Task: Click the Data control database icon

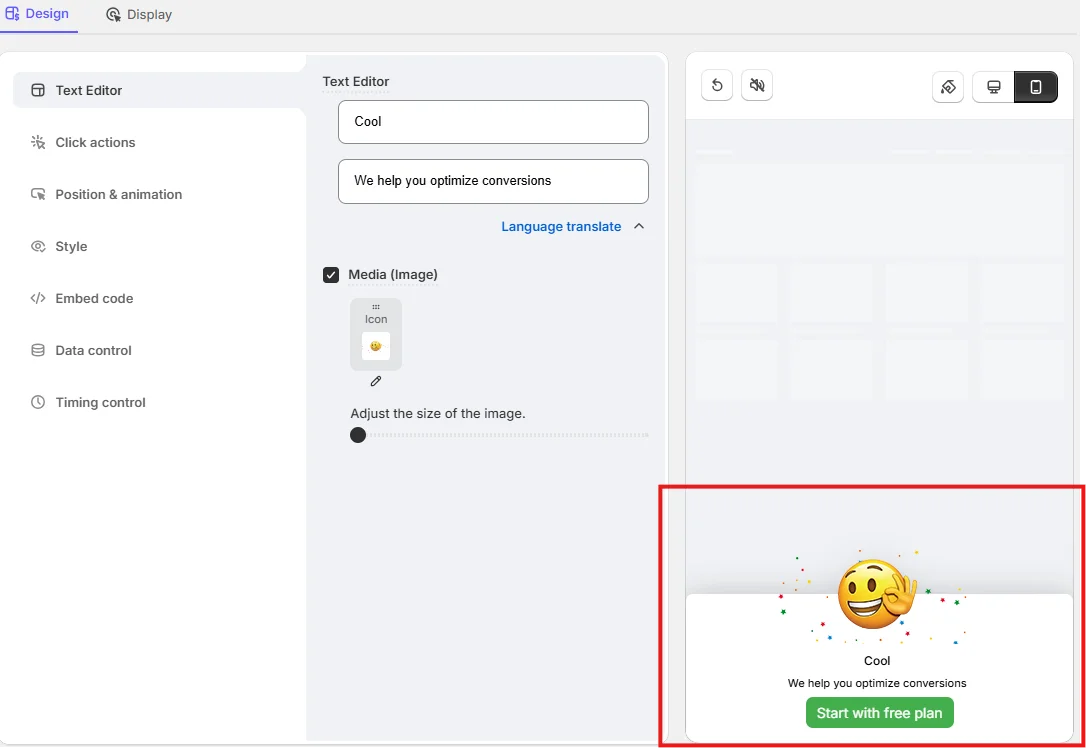Action: tap(38, 350)
